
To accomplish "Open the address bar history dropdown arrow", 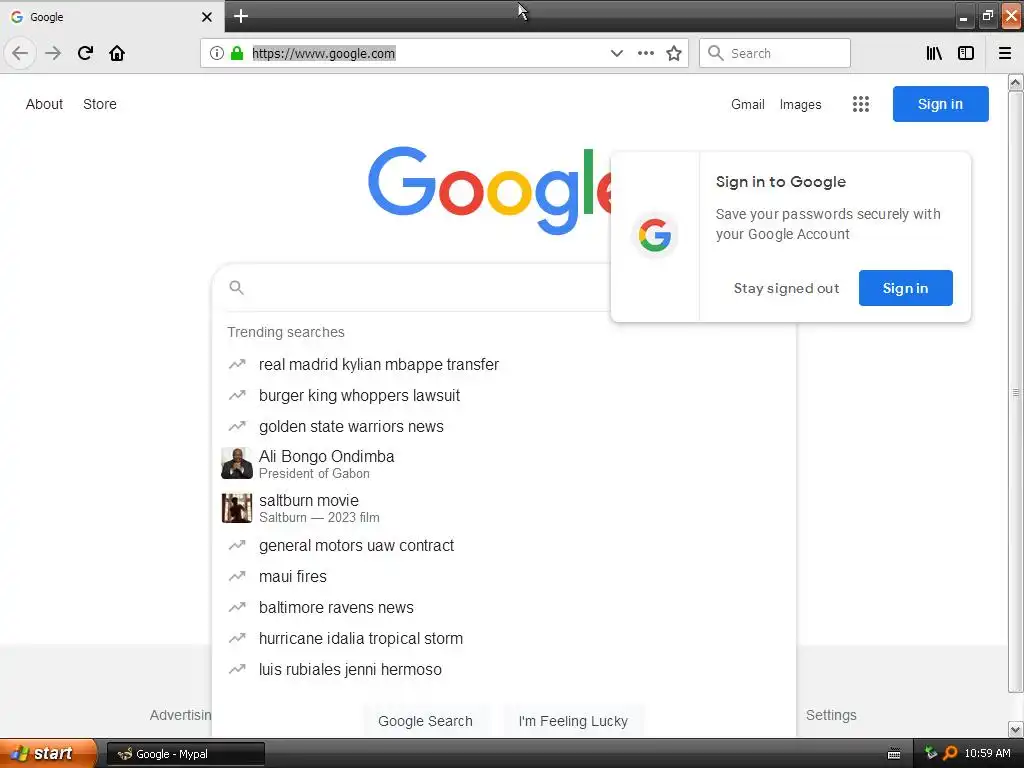I will (616, 53).
